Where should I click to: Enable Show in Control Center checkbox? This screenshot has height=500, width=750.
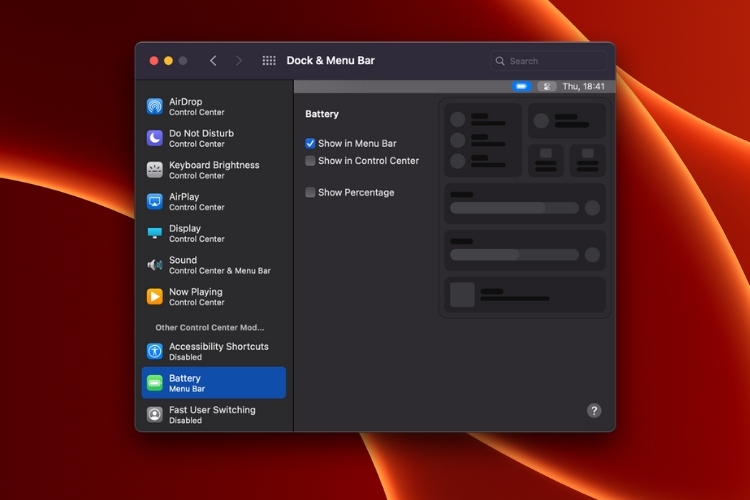(x=310, y=161)
